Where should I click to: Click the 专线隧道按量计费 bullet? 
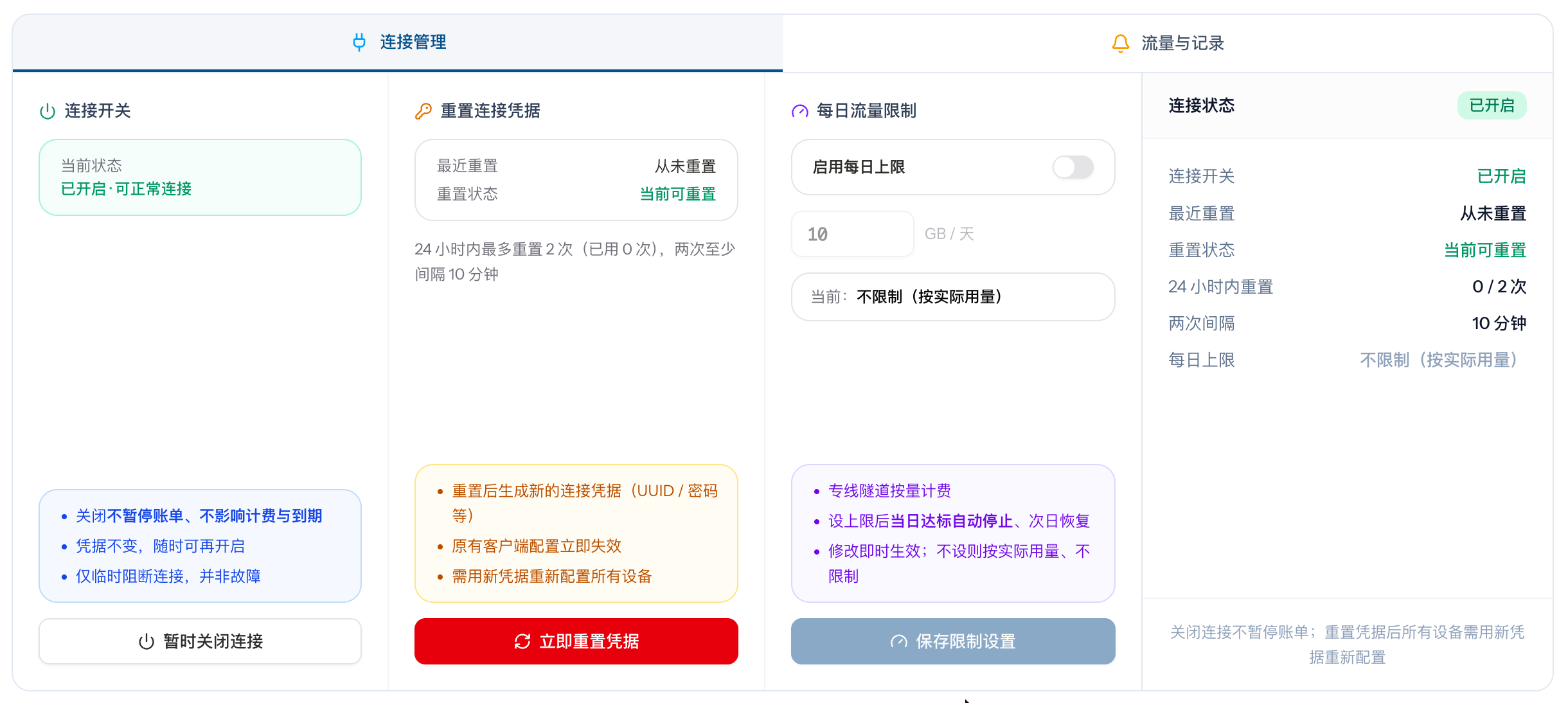coord(890,491)
